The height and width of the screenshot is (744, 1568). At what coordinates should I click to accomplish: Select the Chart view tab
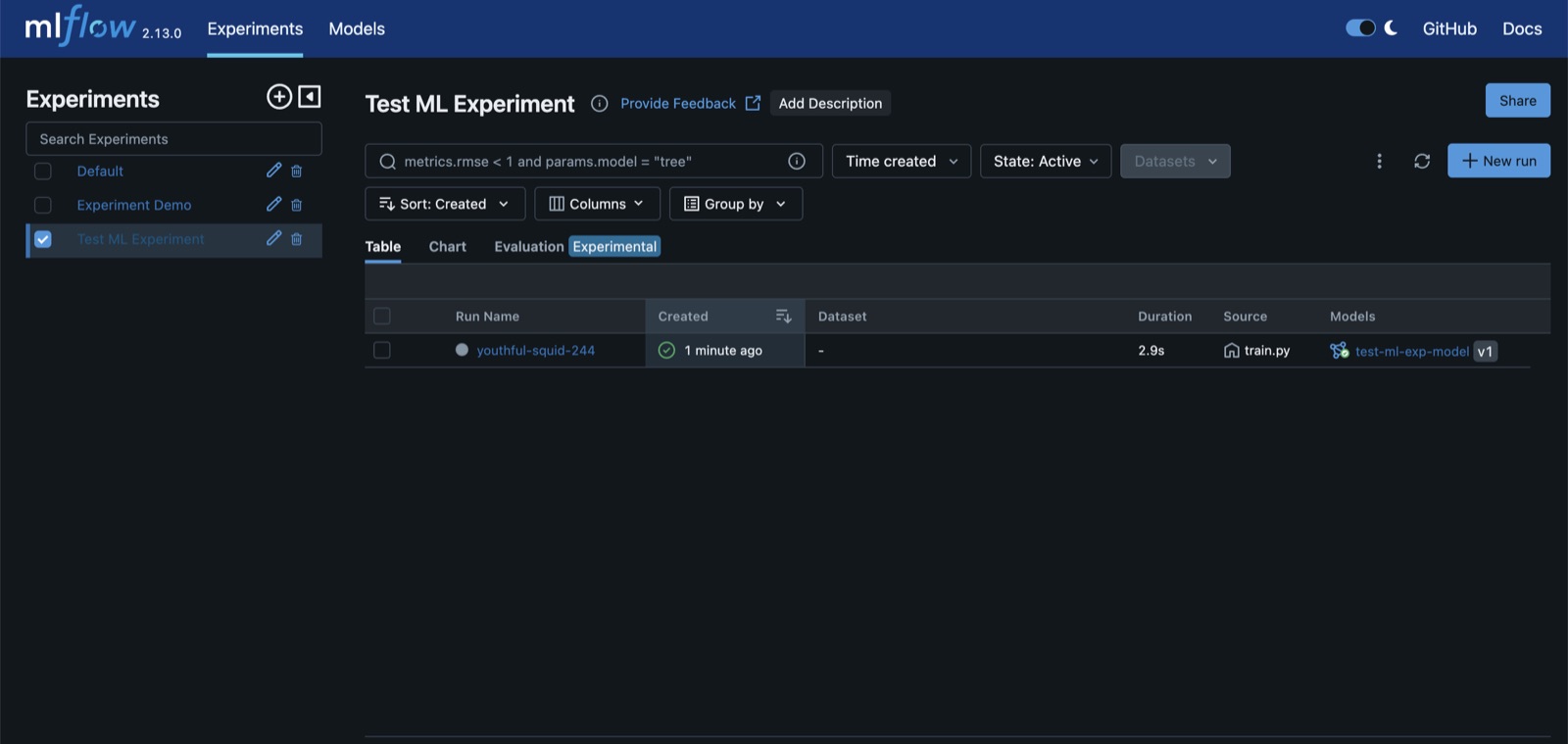(x=448, y=246)
